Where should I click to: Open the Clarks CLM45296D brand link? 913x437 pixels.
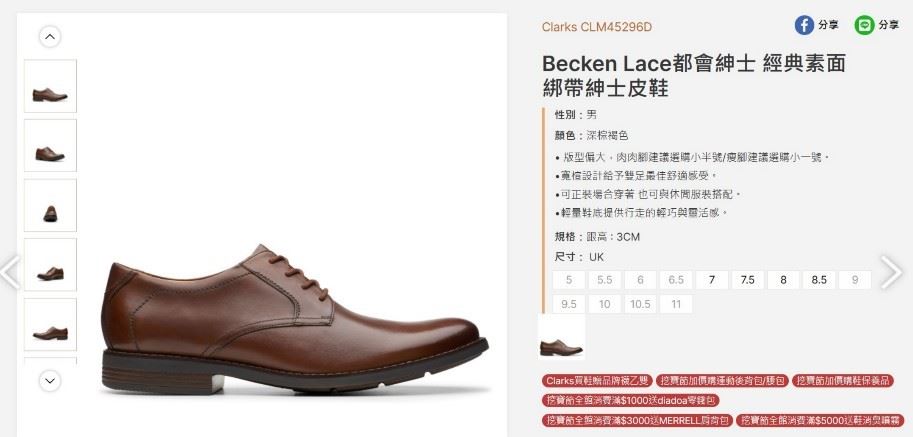click(x=597, y=27)
